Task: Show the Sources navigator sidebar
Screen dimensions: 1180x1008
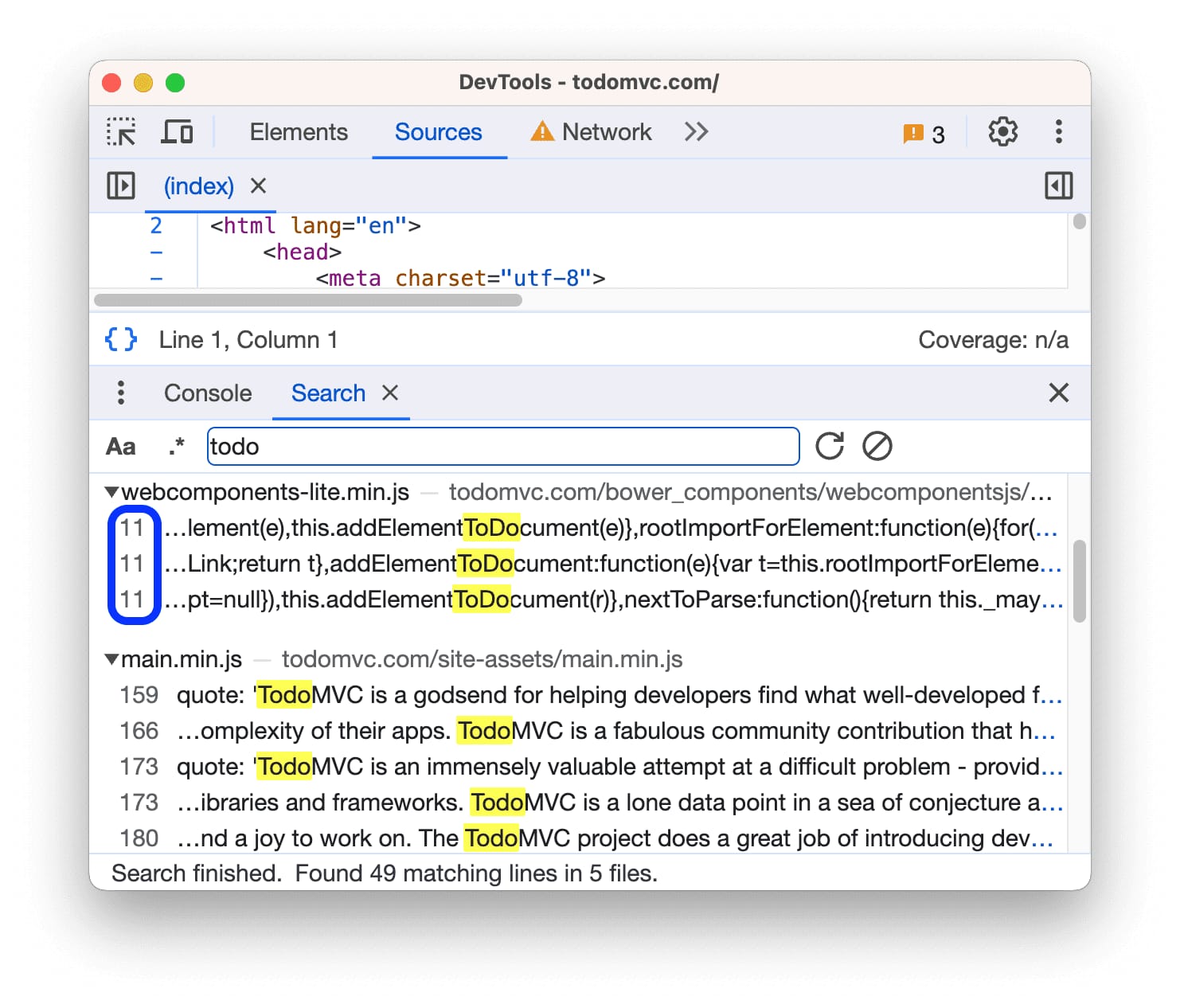Action: (121, 186)
